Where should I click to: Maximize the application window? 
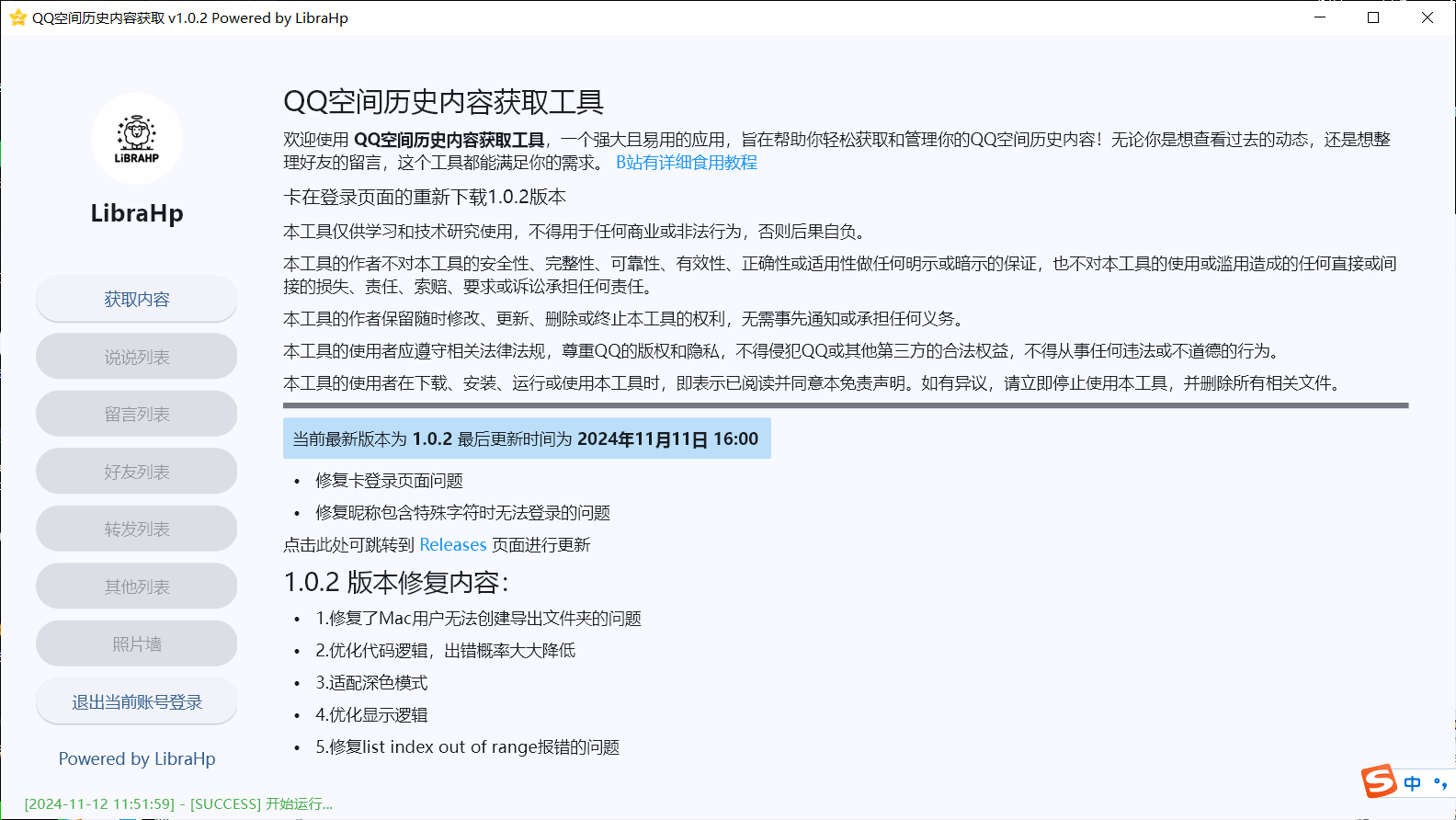coord(1373,17)
